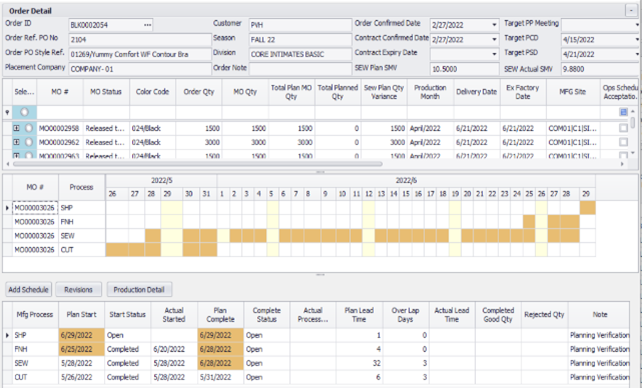
Task: Open the Order ID lookup ellipsis button
Action: pos(147,25)
